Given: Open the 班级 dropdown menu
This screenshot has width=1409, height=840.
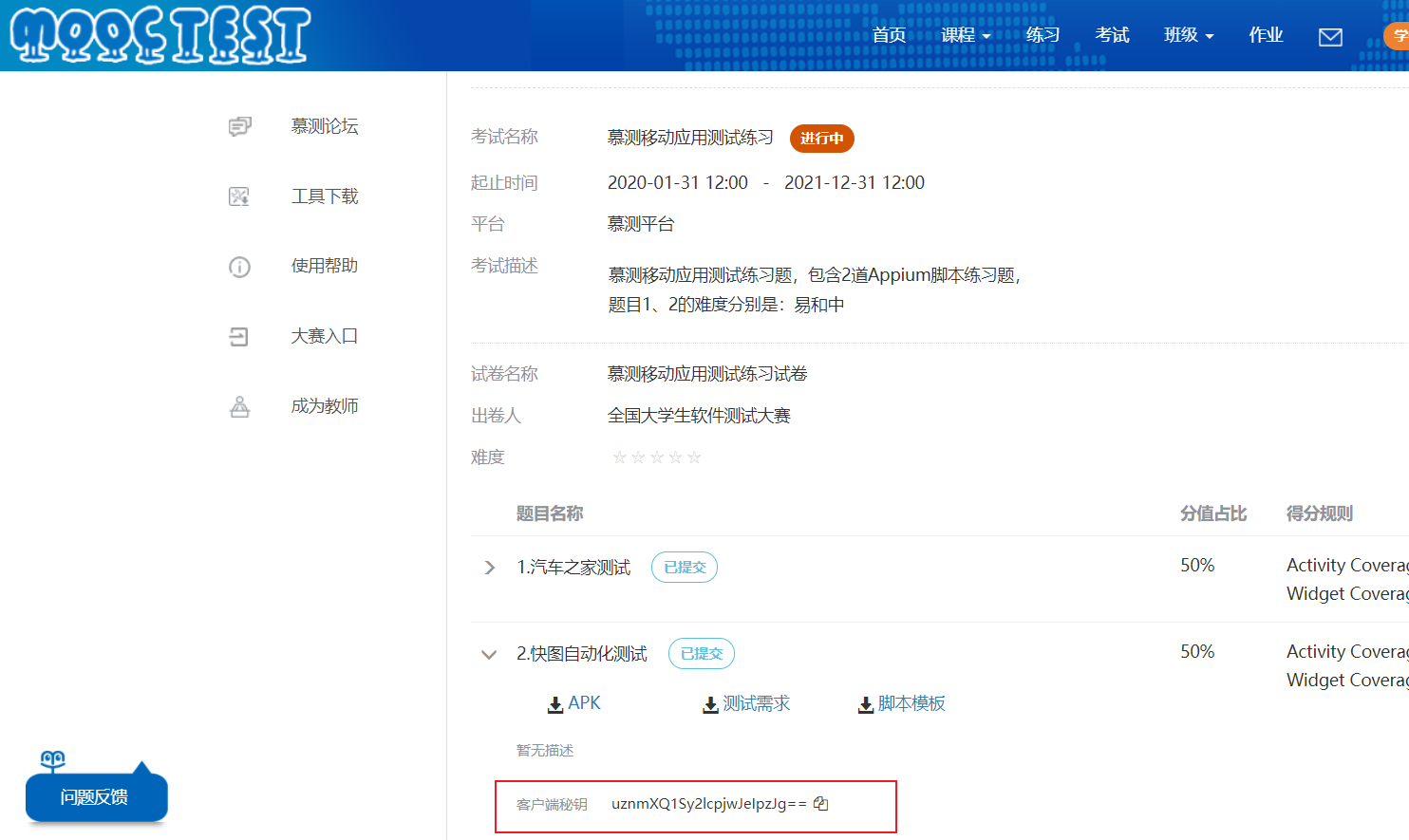Looking at the screenshot, I should [1189, 35].
